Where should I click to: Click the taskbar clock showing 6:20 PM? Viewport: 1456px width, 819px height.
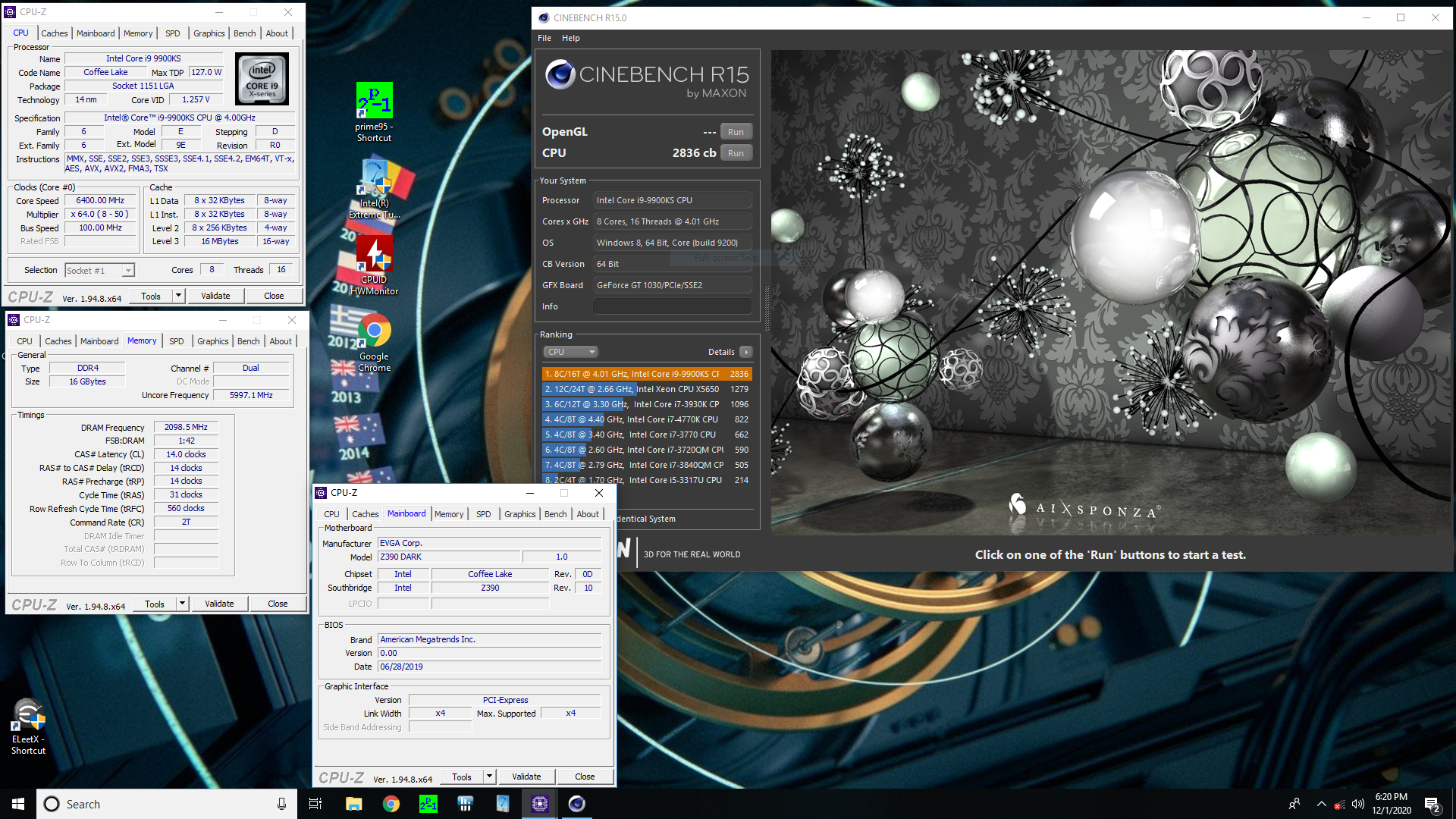[x=1391, y=804]
